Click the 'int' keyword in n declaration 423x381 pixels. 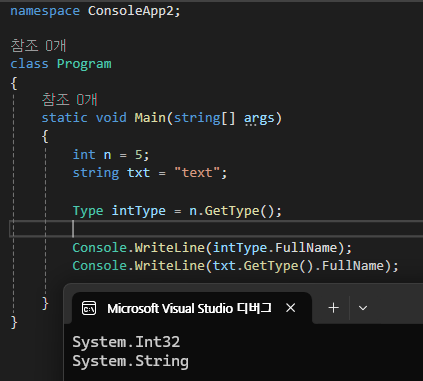pos(84,155)
